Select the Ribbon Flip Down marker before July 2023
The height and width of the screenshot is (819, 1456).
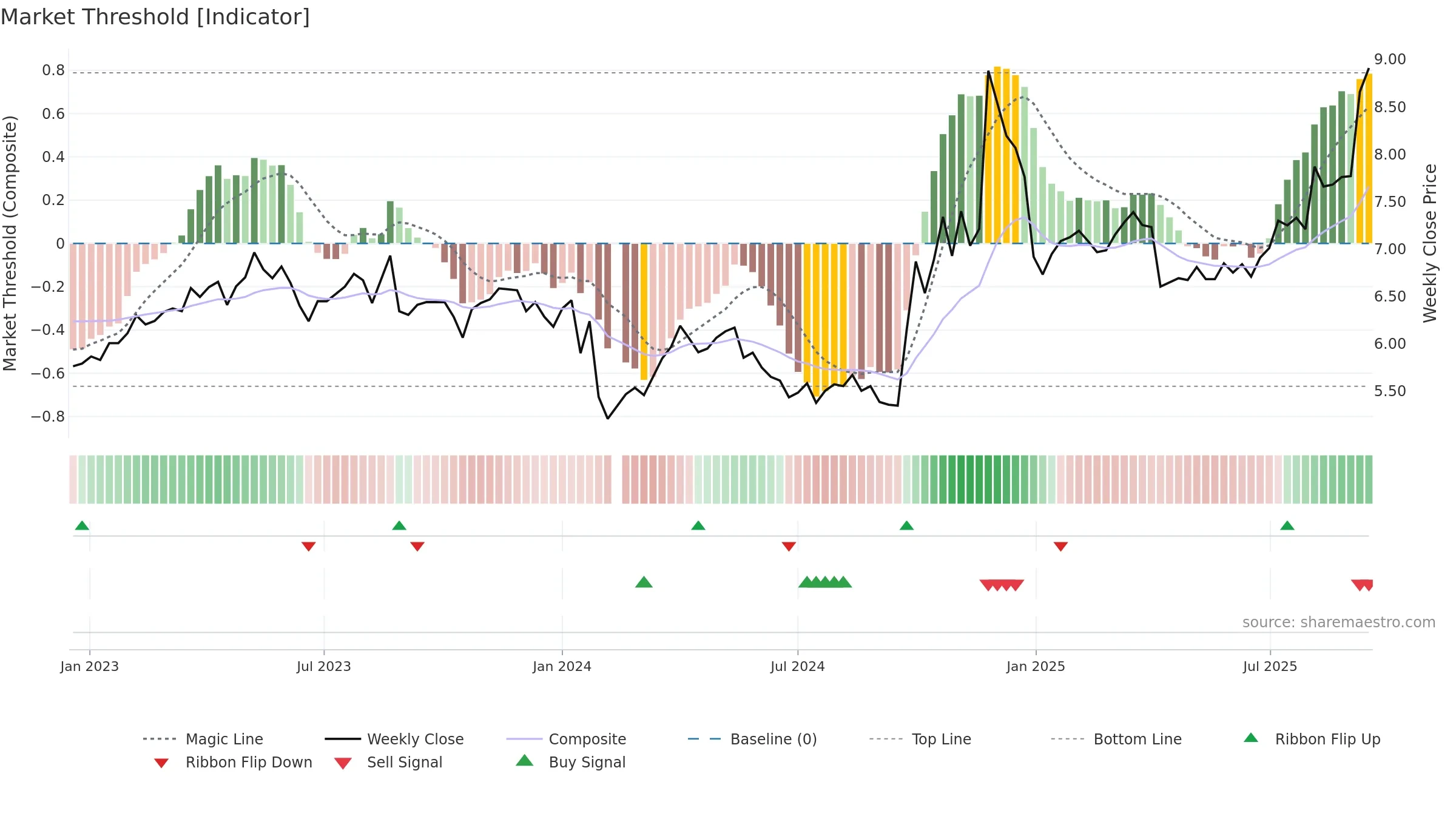309,547
